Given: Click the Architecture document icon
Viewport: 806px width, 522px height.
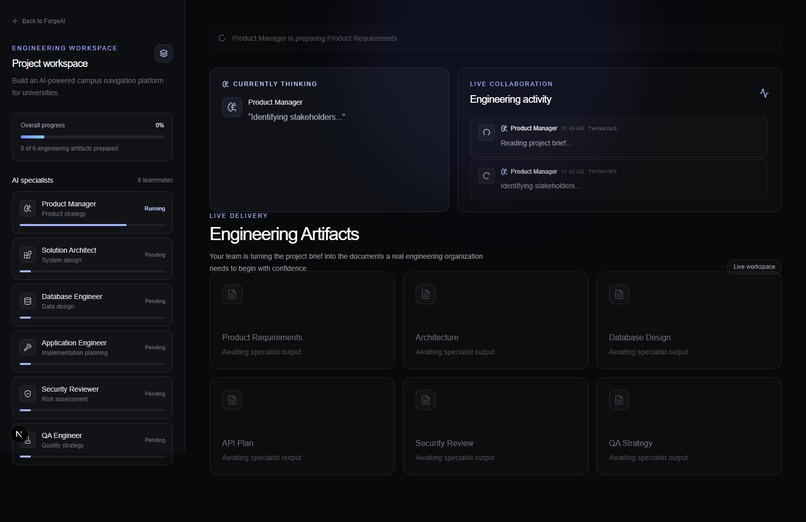Looking at the screenshot, I should (426, 294).
